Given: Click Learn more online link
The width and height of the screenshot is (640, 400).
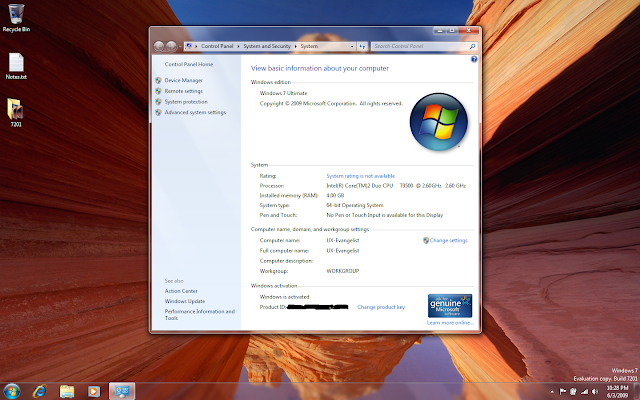Looking at the screenshot, I should (450, 322).
